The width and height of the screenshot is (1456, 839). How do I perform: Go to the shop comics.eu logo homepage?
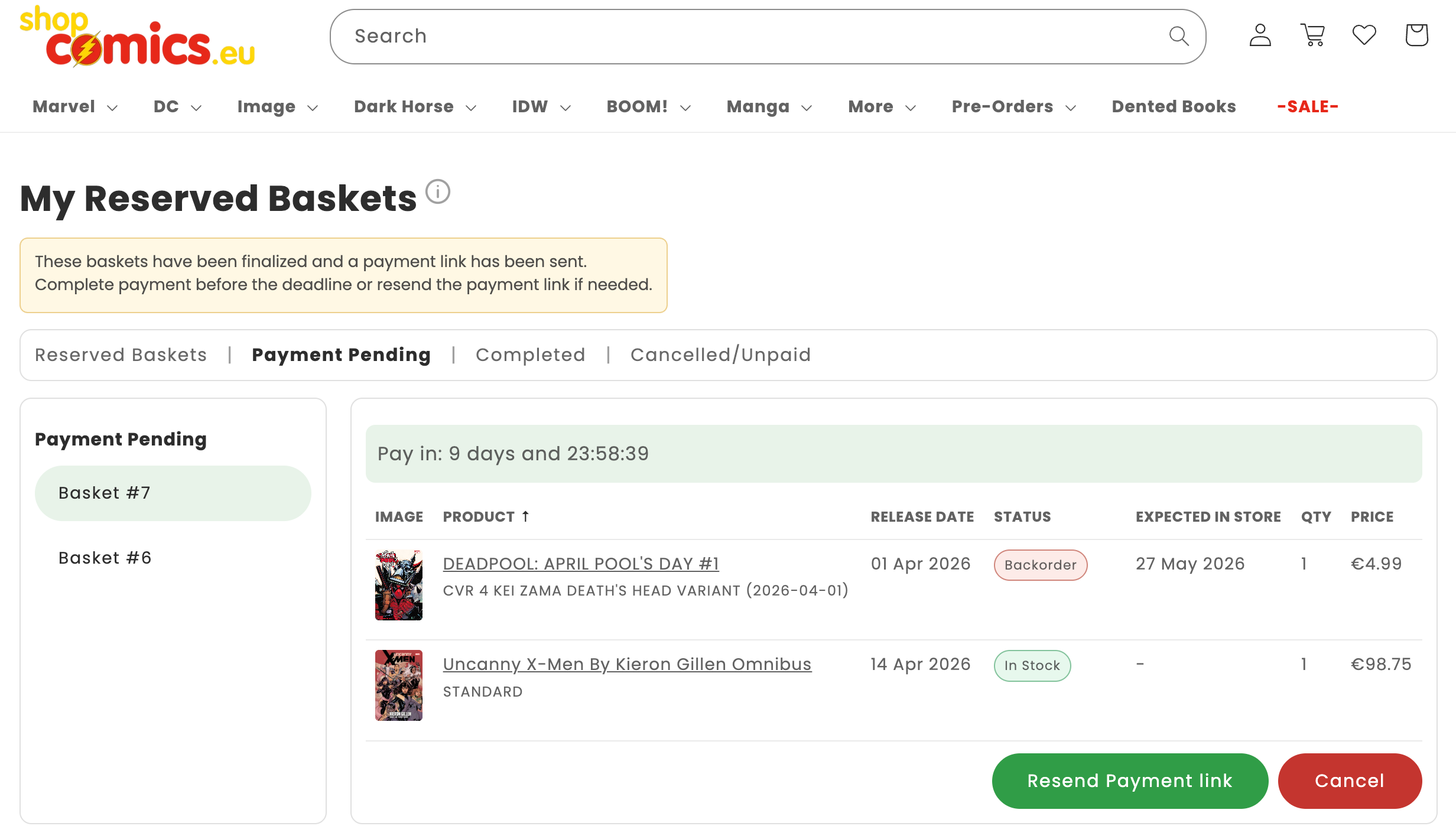(137, 37)
